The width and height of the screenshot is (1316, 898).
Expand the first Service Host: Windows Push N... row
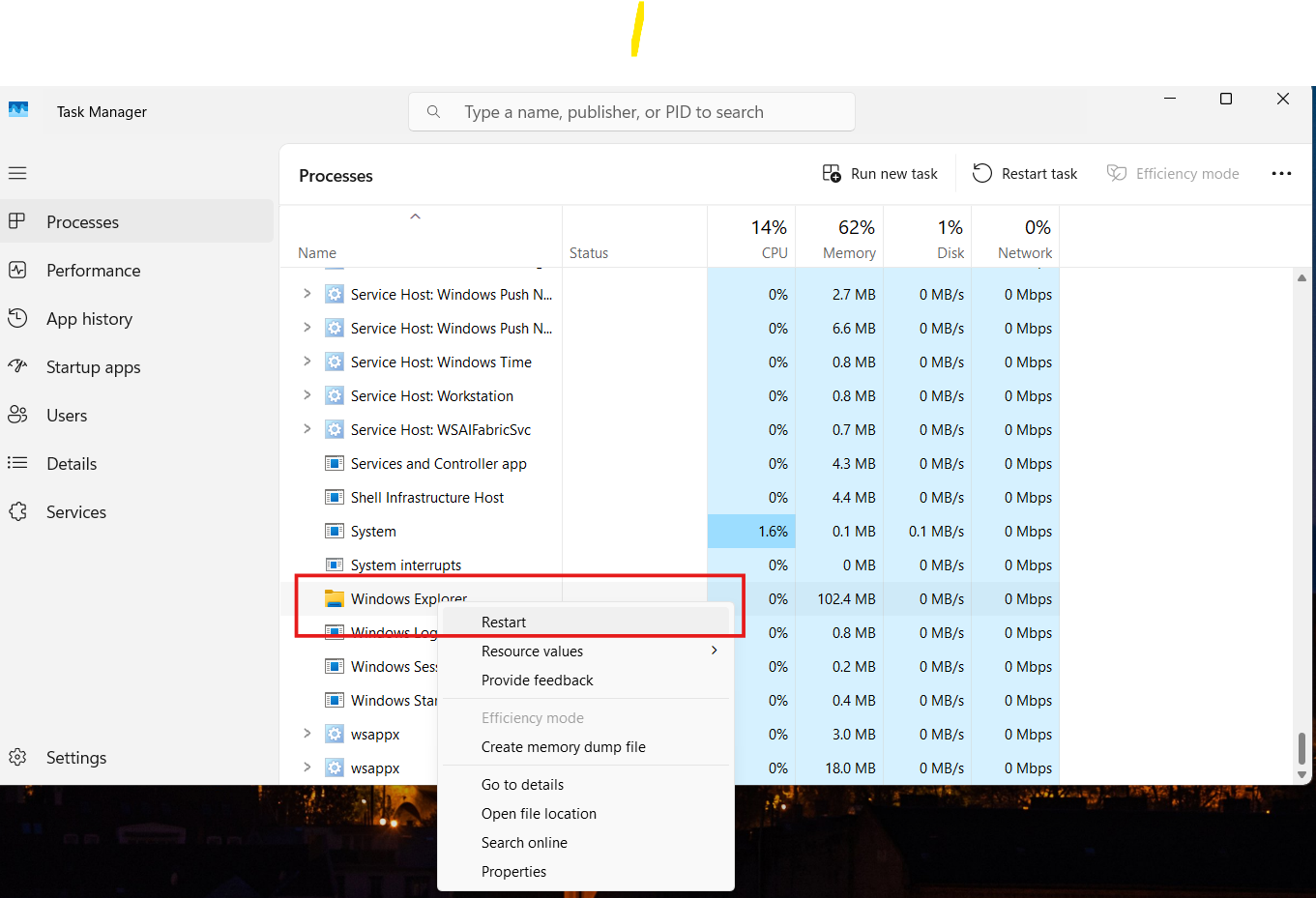307,294
